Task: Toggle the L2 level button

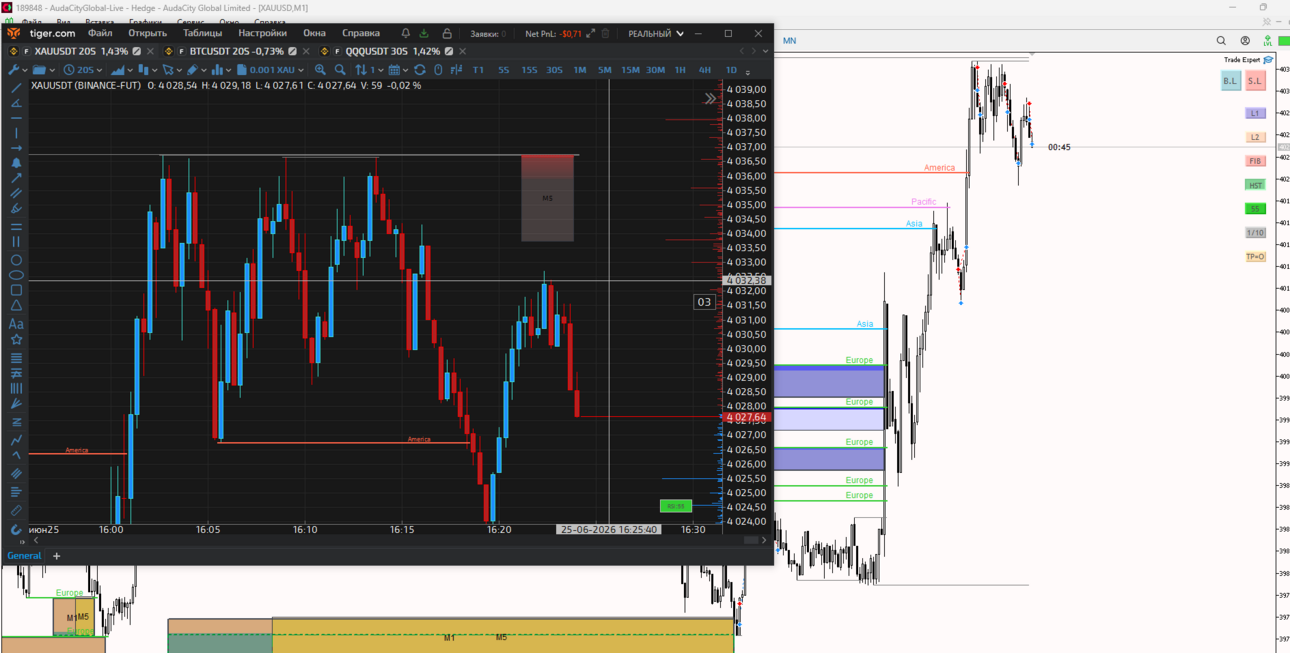Action: (x=1255, y=137)
